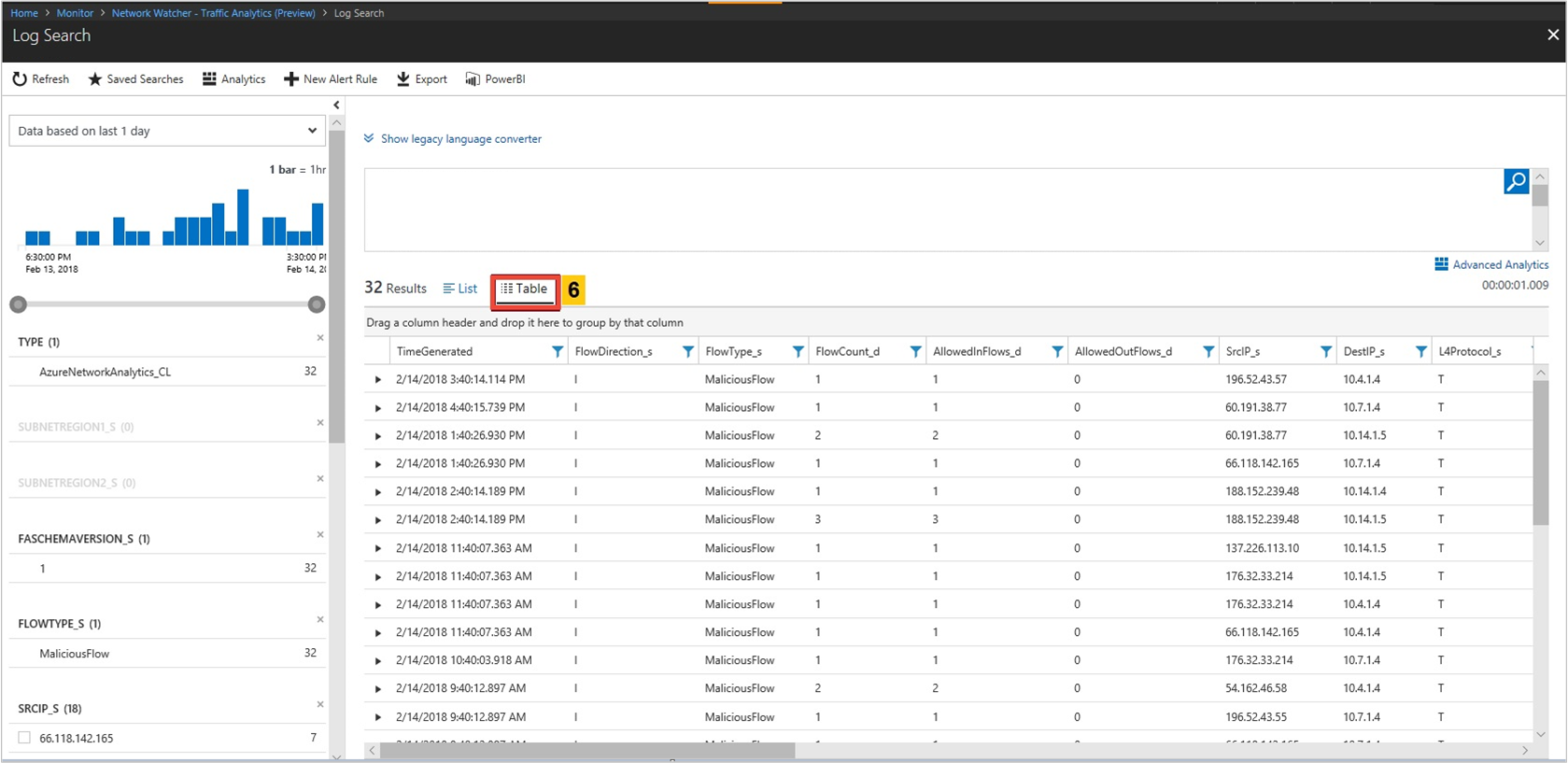
Task: Click the left time range slider handle
Action: tap(19, 304)
